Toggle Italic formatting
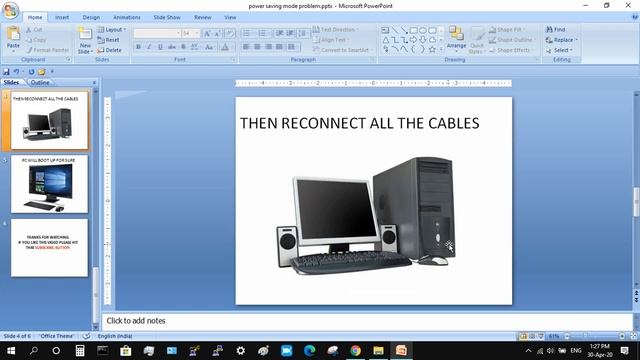Screen dimensions: 640x360 (149, 47)
